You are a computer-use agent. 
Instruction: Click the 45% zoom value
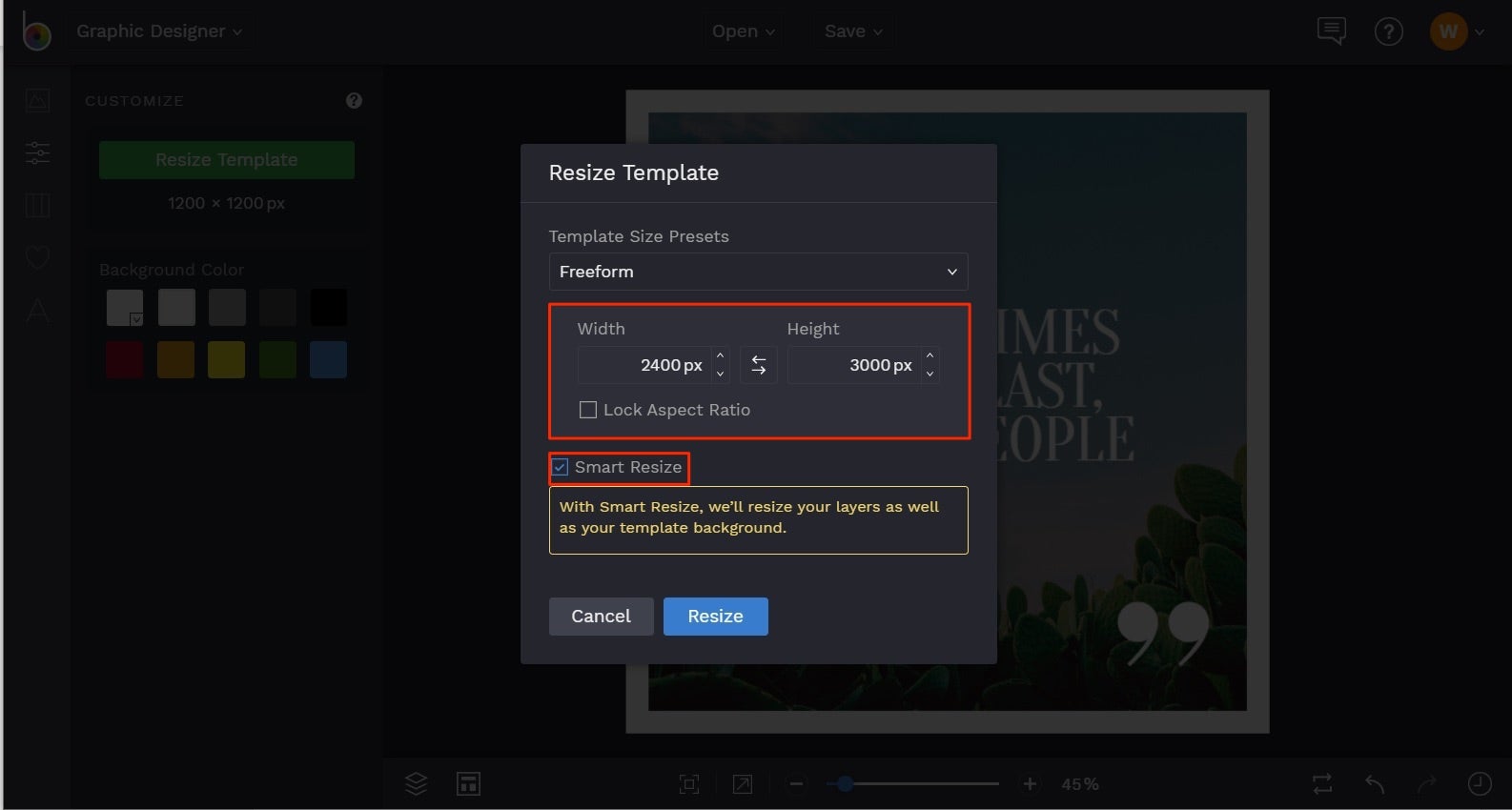(x=1080, y=784)
